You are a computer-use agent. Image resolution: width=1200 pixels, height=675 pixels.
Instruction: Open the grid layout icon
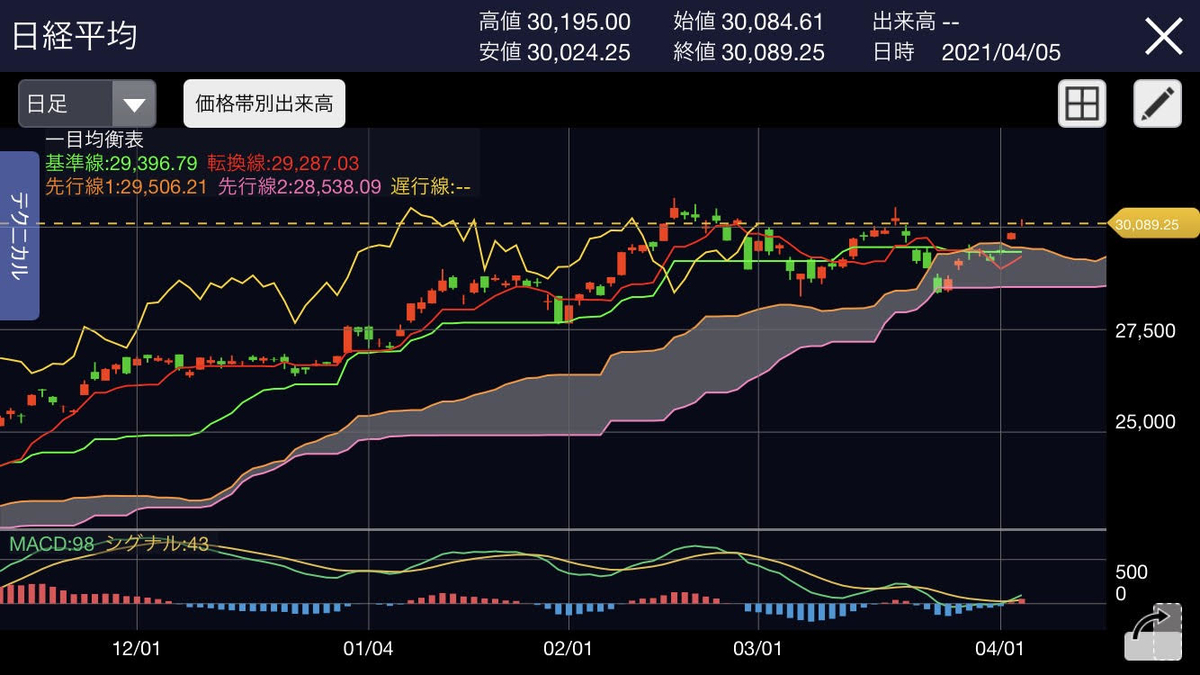[1083, 103]
